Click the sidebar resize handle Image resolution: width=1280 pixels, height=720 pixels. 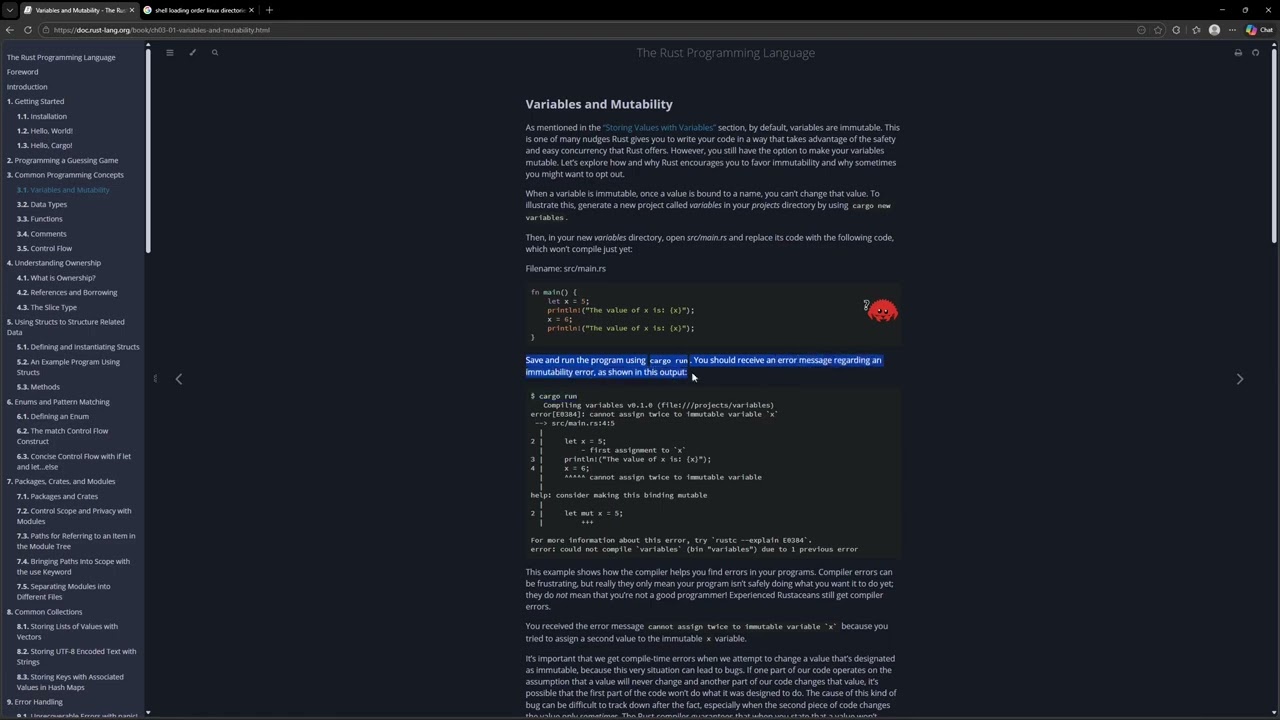[x=155, y=379]
